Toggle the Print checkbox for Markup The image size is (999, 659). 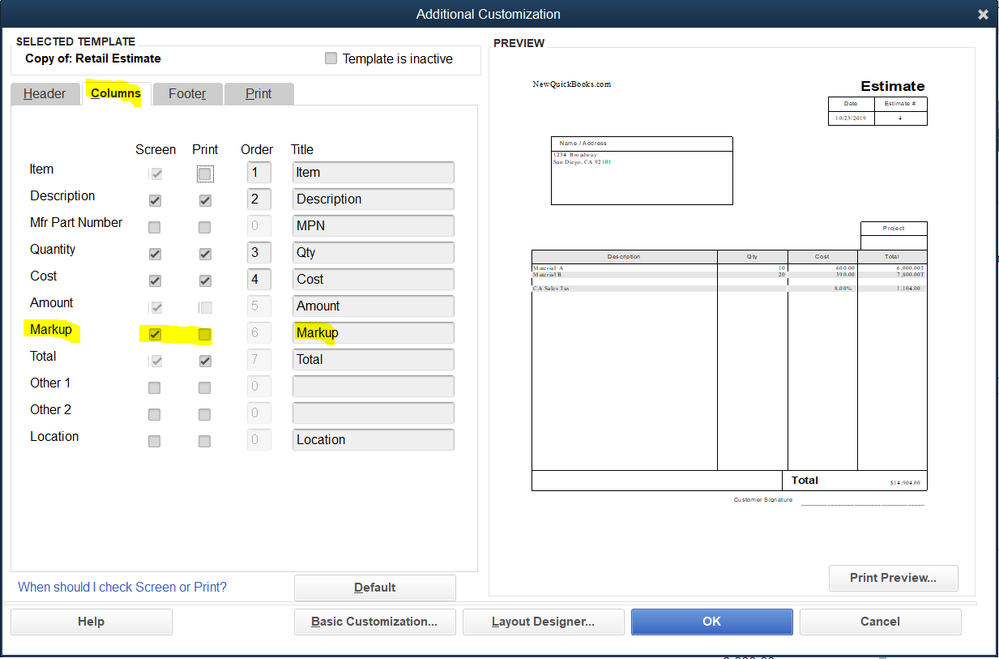pyautogui.click(x=205, y=333)
